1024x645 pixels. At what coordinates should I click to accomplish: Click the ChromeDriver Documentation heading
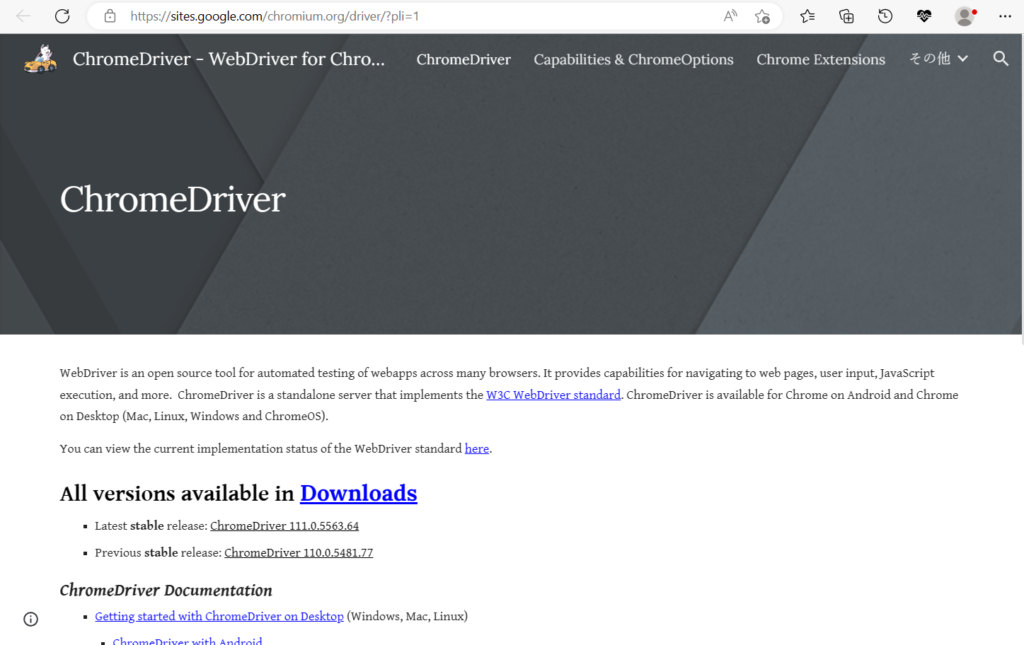coord(166,590)
